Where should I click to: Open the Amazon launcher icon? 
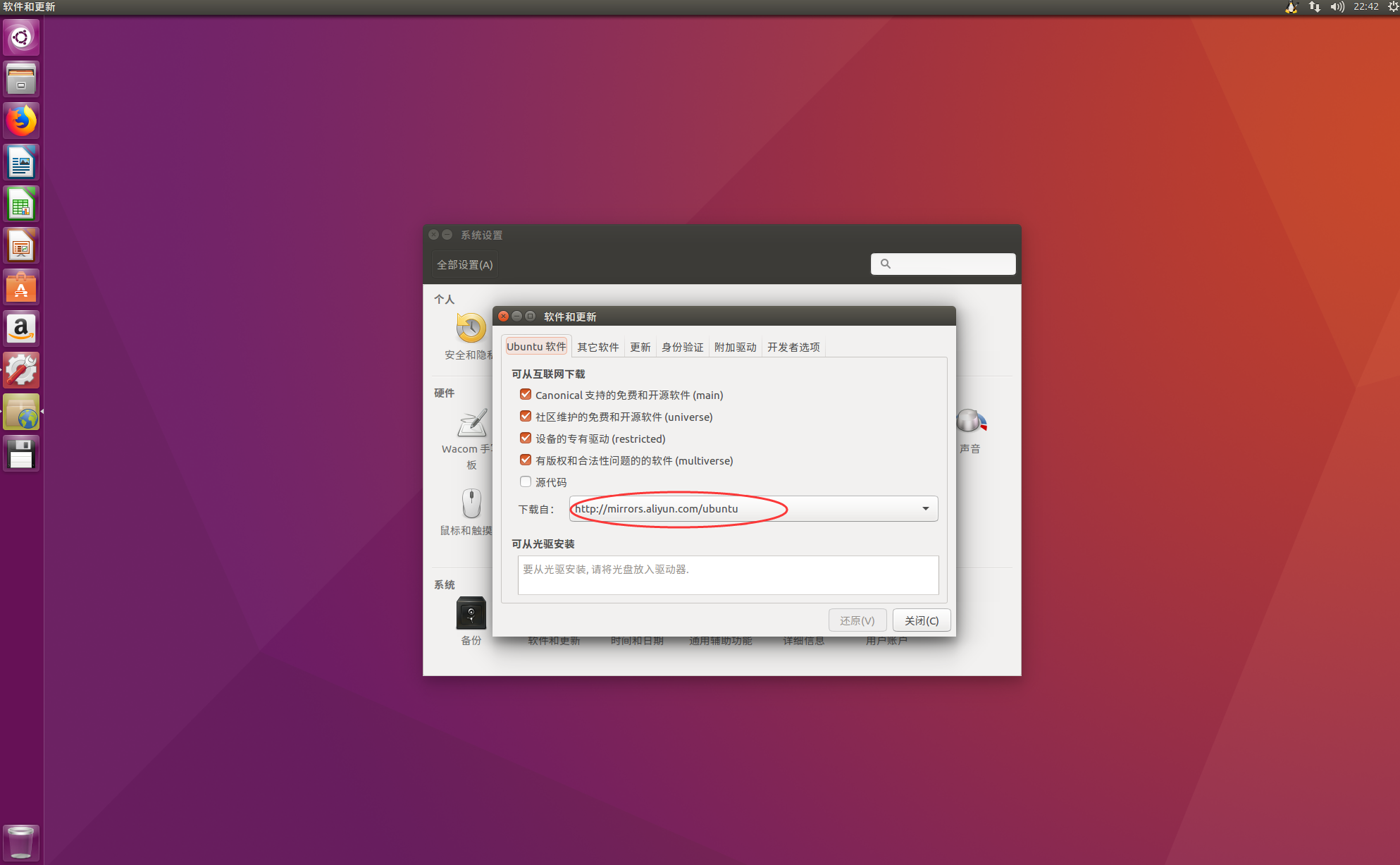[21, 328]
